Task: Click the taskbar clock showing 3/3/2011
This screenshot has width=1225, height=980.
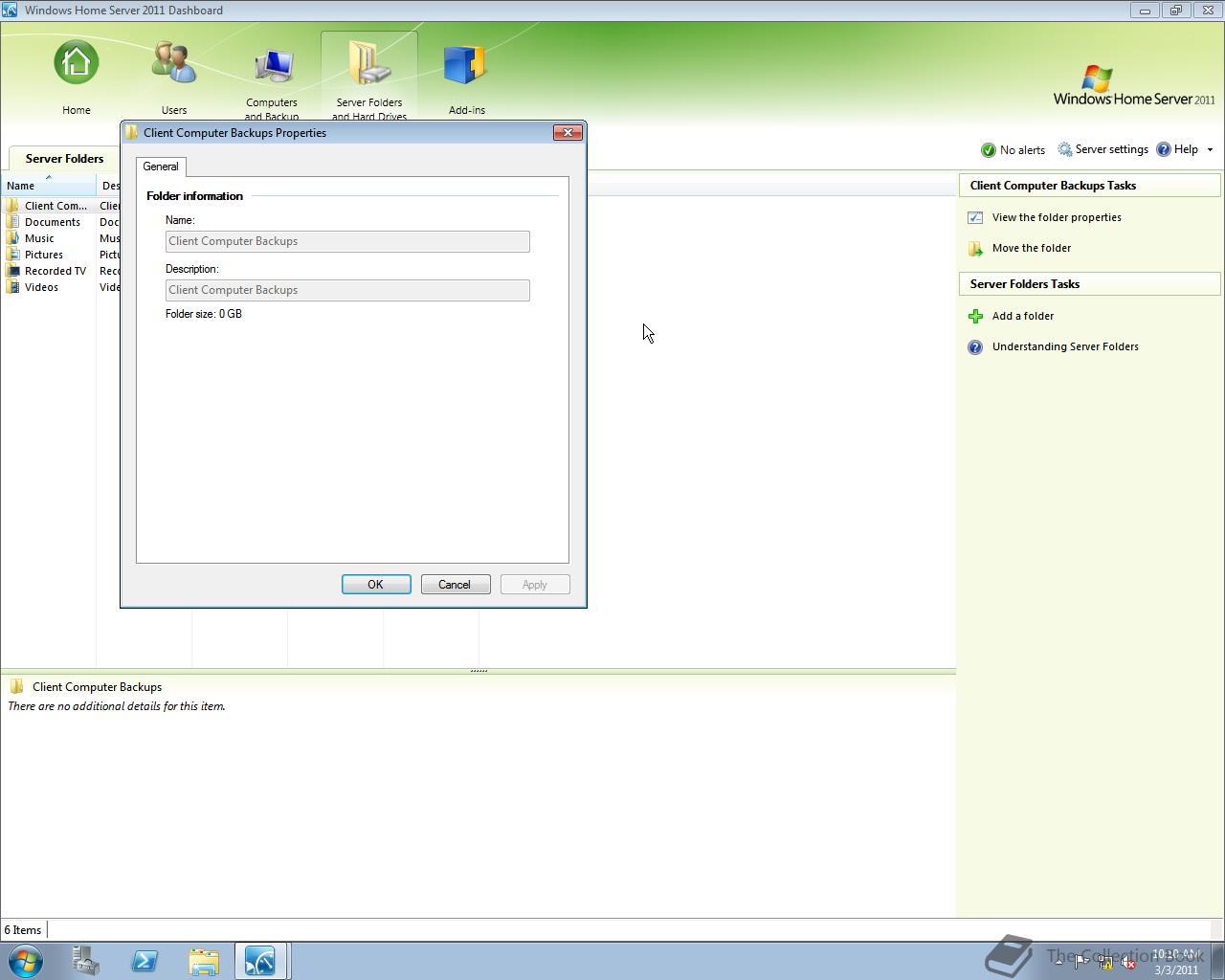Action: point(1176,962)
